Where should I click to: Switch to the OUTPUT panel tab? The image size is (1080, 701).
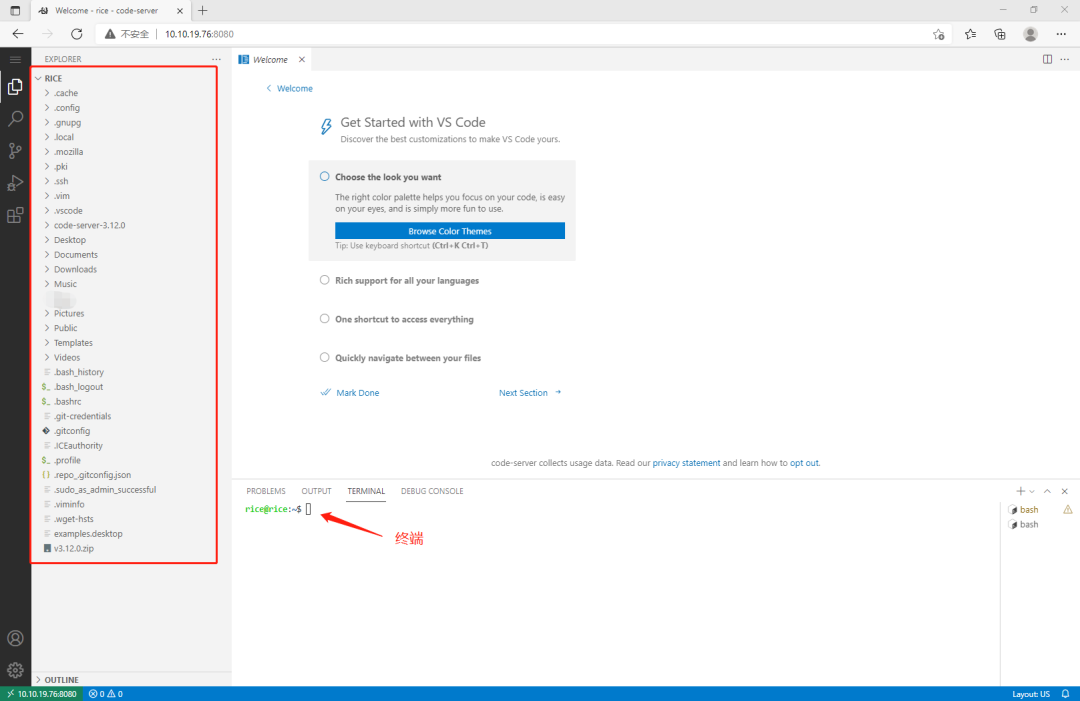(x=316, y=491)
